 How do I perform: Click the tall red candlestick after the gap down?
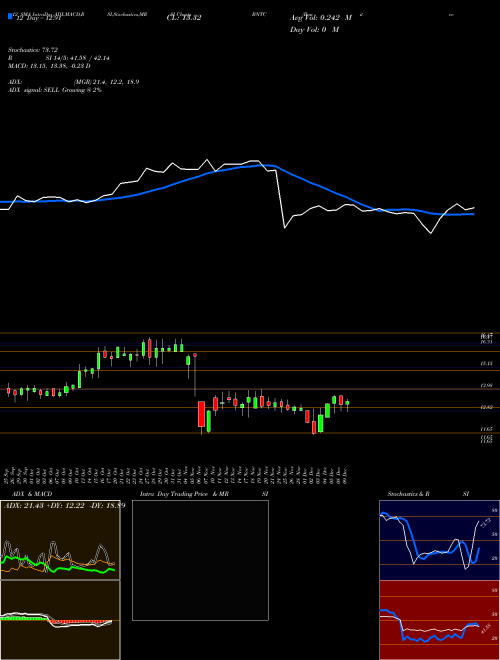coord(202,414)
